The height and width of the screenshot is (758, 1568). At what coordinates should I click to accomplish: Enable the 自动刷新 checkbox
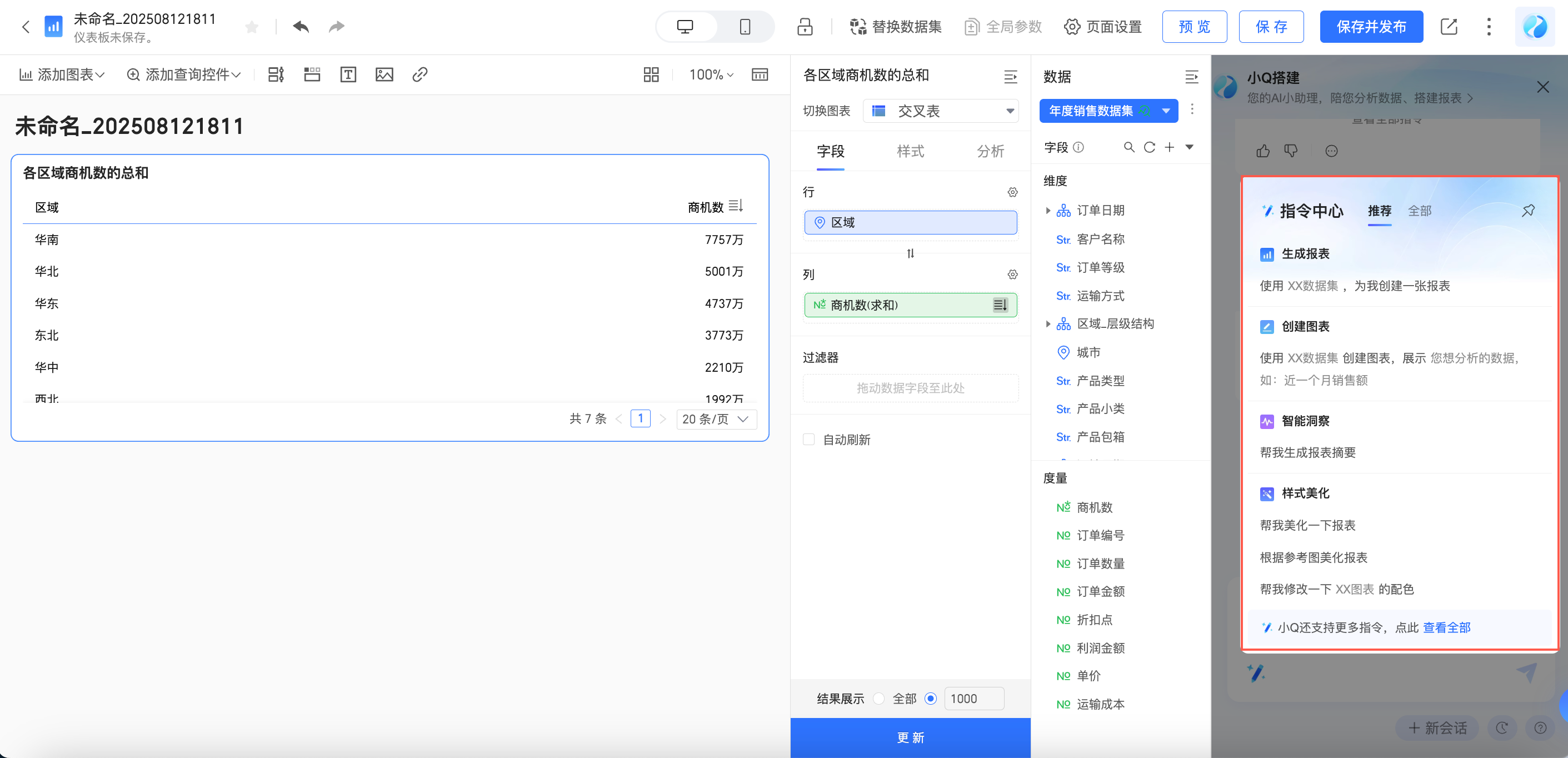coord(809,440)
